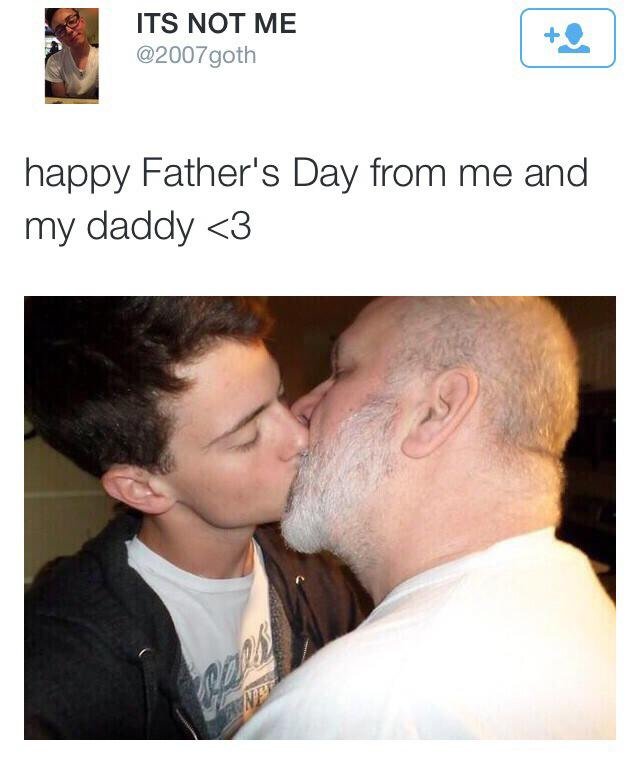Click the @2007goth handle
Viewport: 640px width, 757px height.
[x=196, y=55]
